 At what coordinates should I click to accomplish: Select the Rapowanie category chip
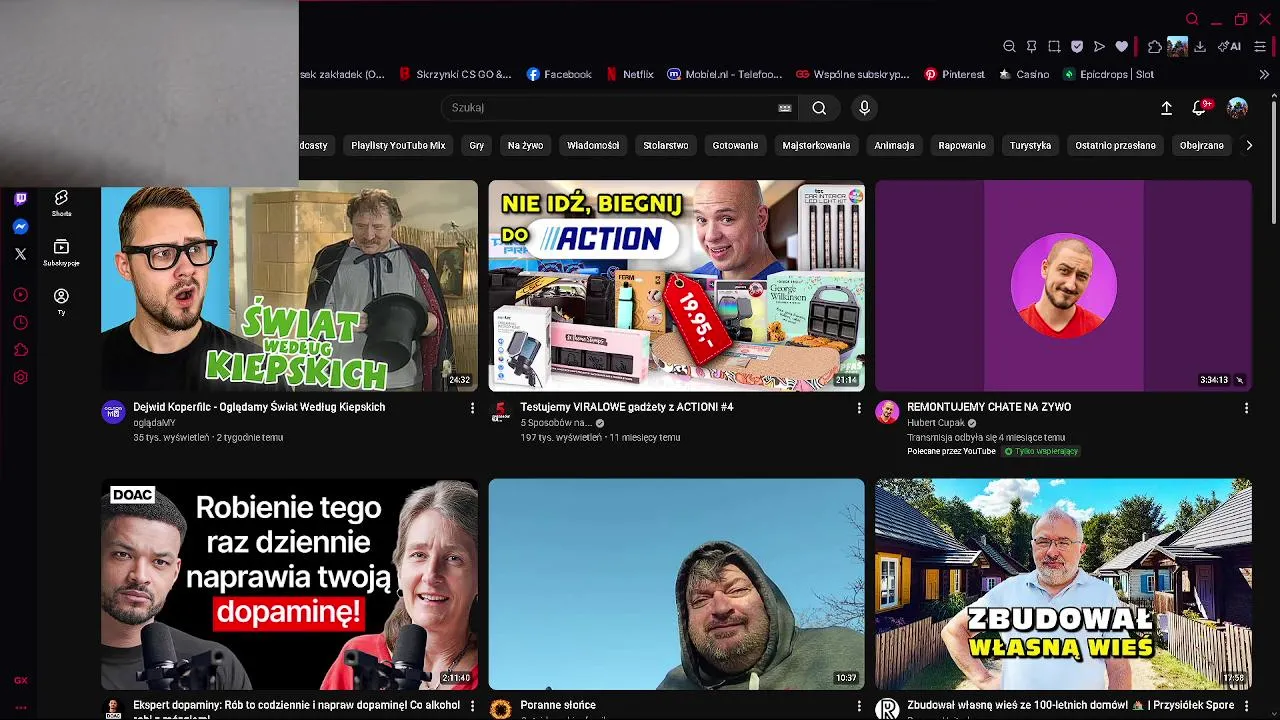962,145
